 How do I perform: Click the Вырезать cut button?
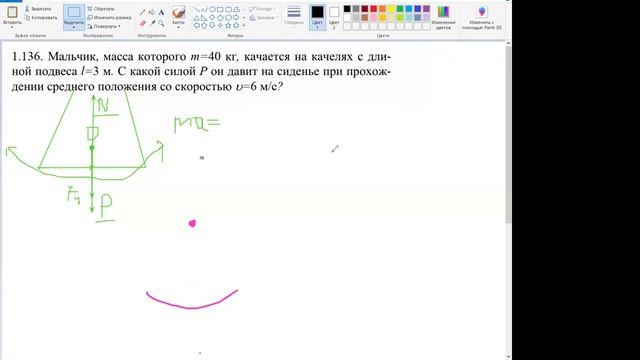[x=38, y=9]
